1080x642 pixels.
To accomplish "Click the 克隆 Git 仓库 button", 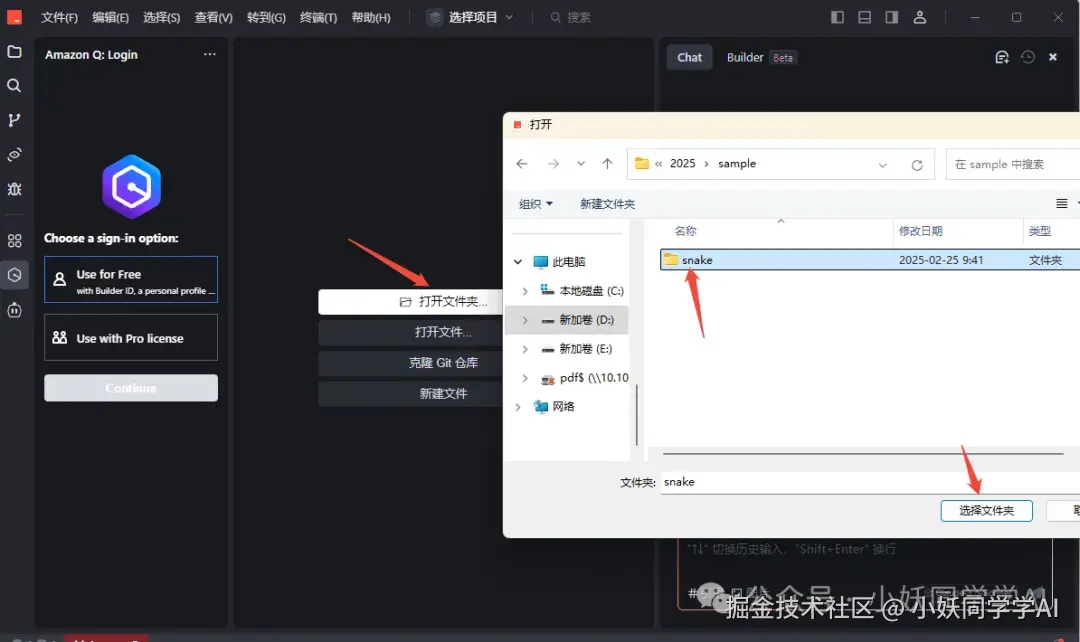I will coord(411,363).
